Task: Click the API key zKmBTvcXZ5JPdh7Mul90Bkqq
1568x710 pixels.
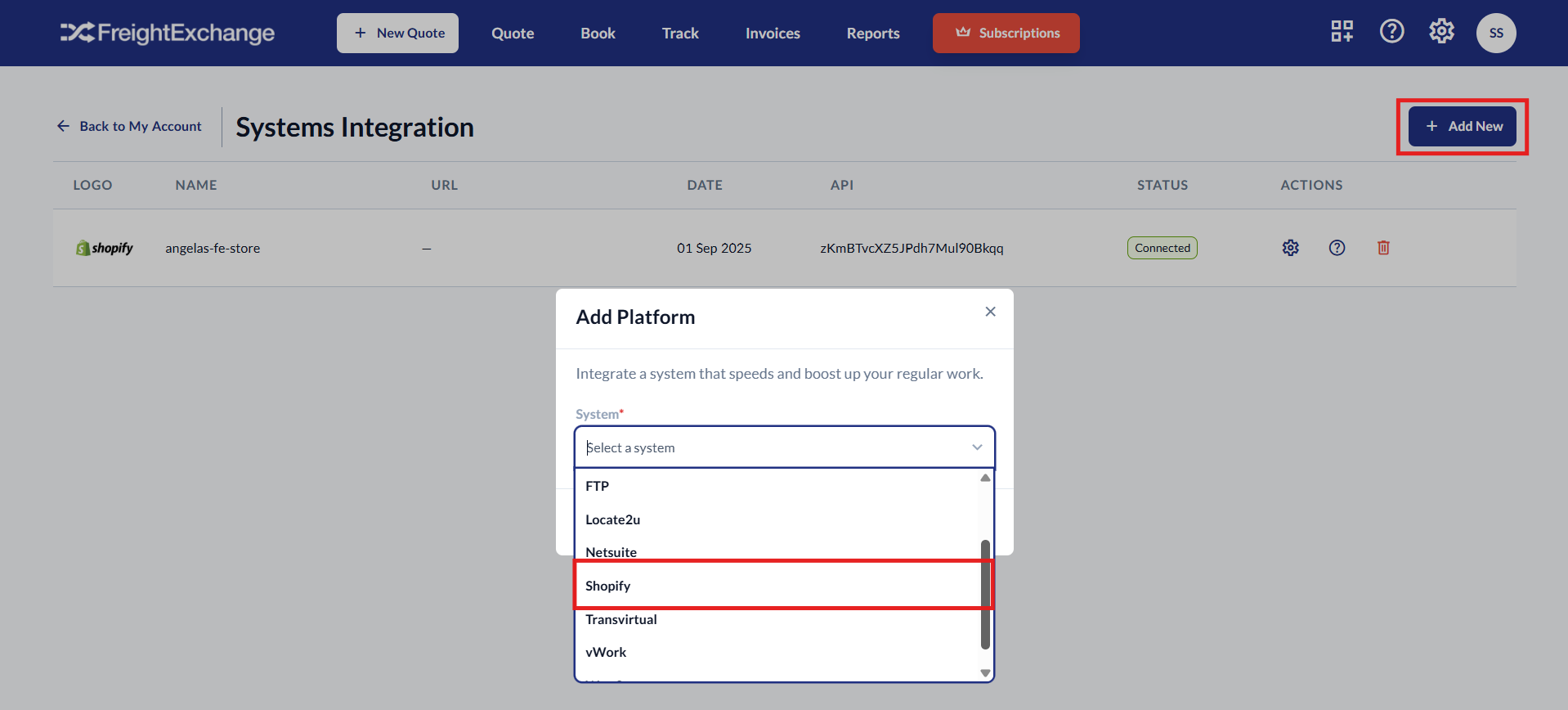Action: [x=912, y=248]
